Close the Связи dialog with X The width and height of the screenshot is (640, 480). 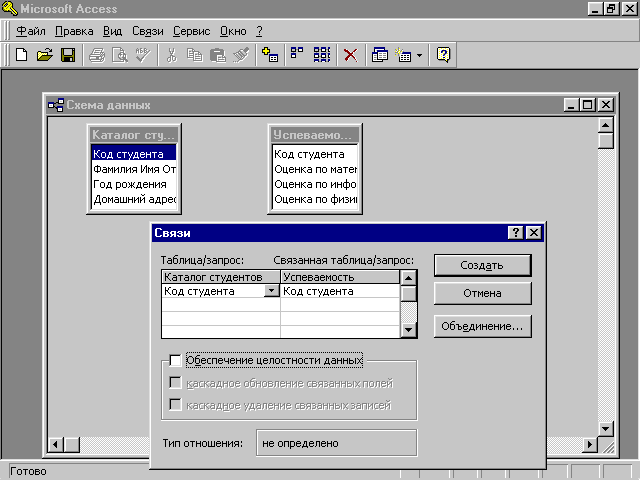[533, 233]
